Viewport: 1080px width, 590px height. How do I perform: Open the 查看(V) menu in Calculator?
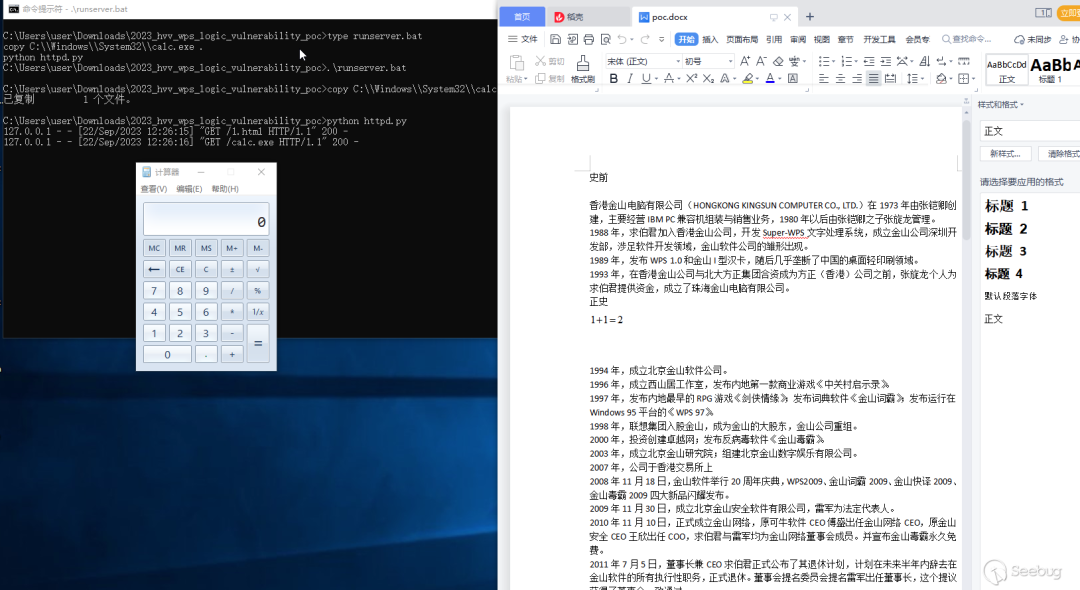154,189
